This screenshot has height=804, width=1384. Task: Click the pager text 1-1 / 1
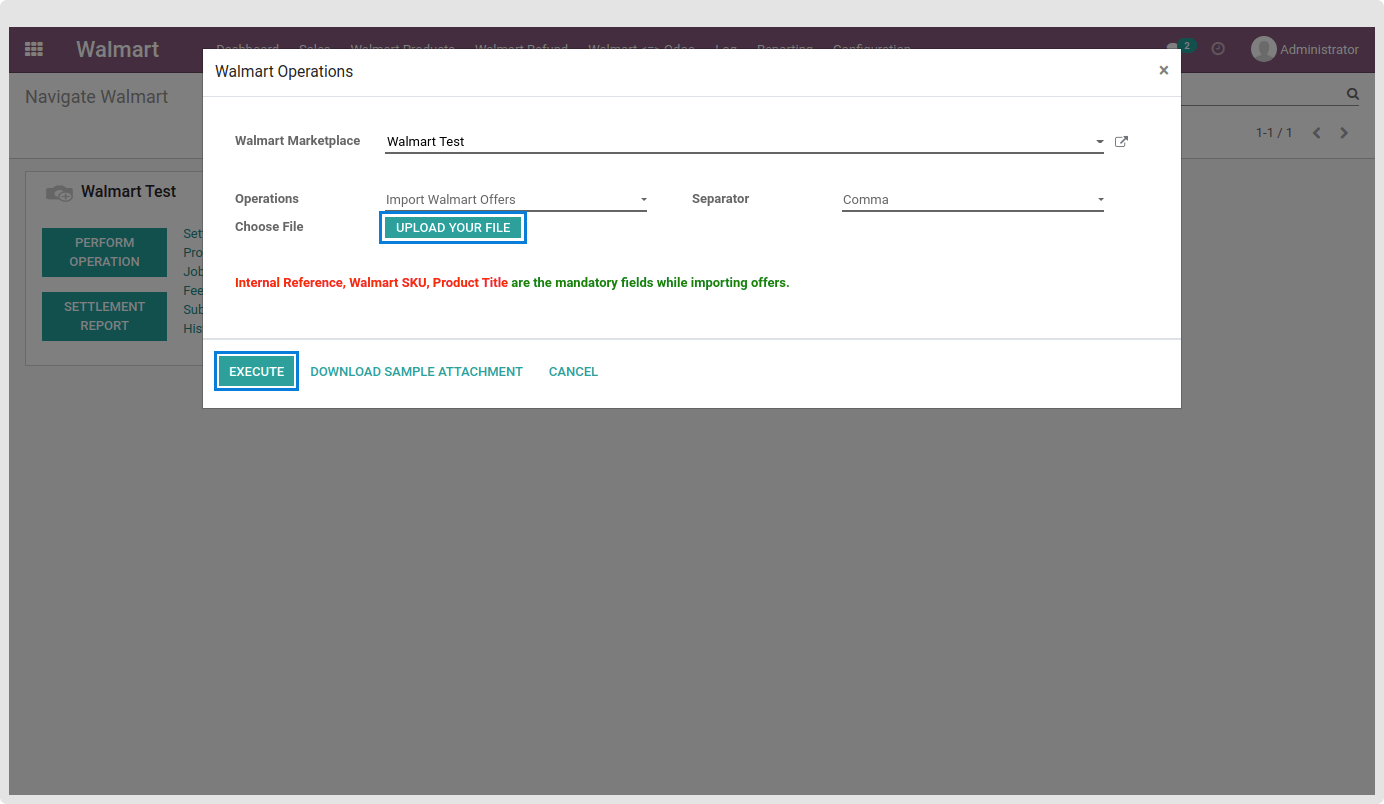(x=1274, y=133)
